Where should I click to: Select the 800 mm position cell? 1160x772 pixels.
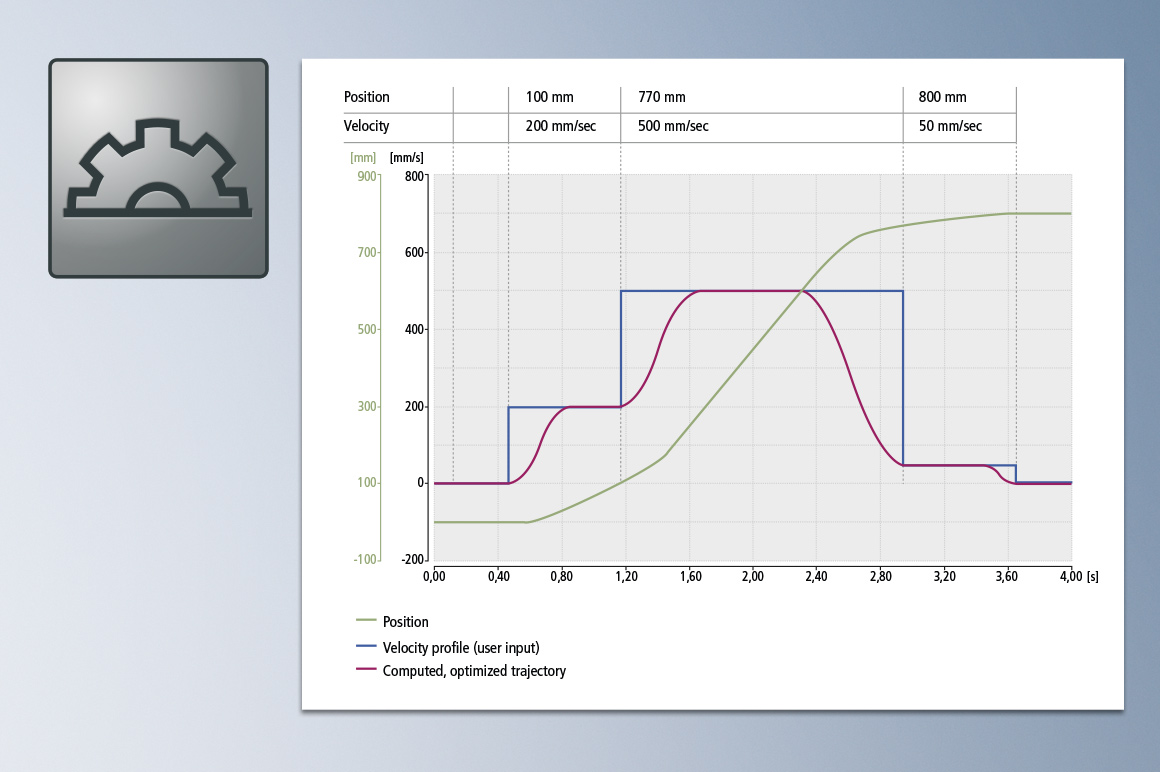tap(942, 97)
